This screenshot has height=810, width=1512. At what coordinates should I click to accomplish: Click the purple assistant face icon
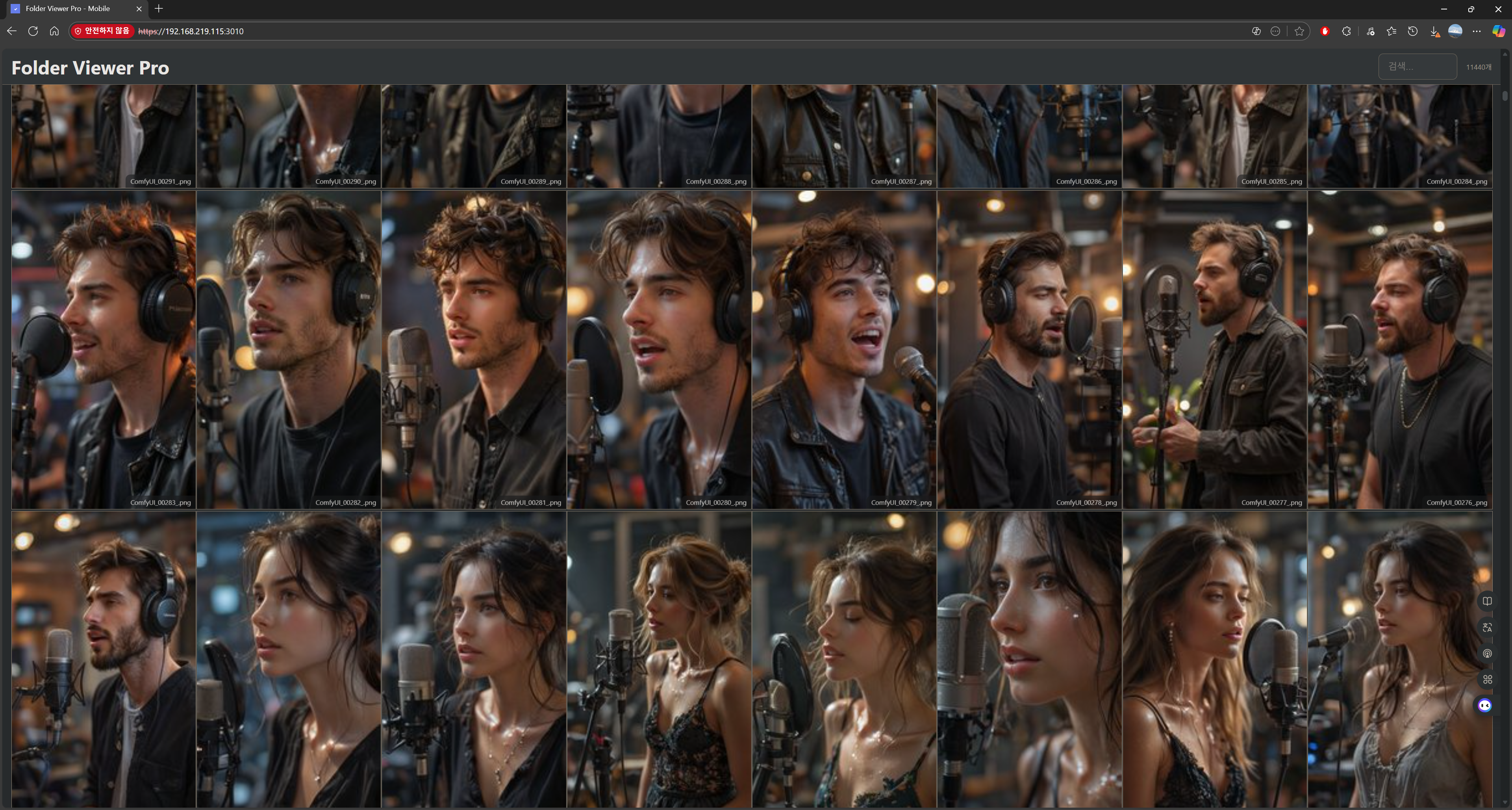tap(1484, 706)
